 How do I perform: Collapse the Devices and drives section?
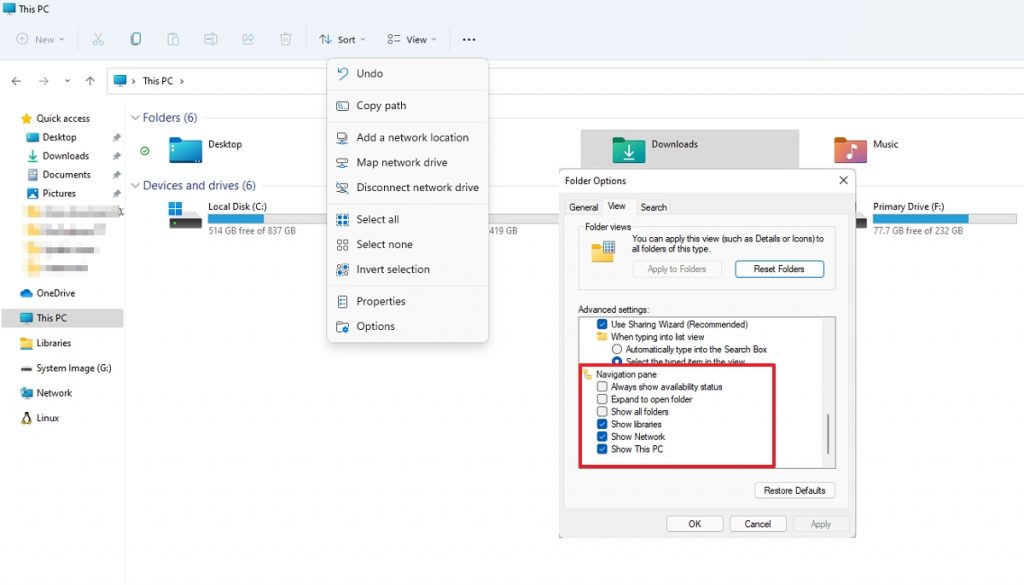(137, 185)
